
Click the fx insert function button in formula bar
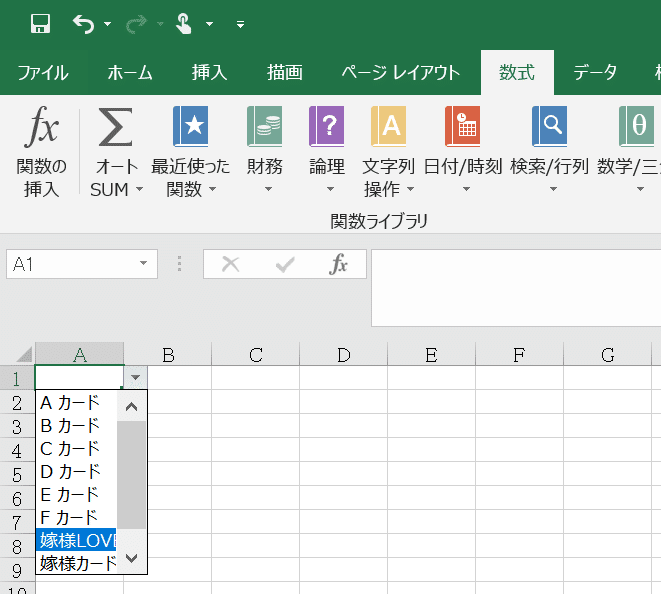coord(338,264)
